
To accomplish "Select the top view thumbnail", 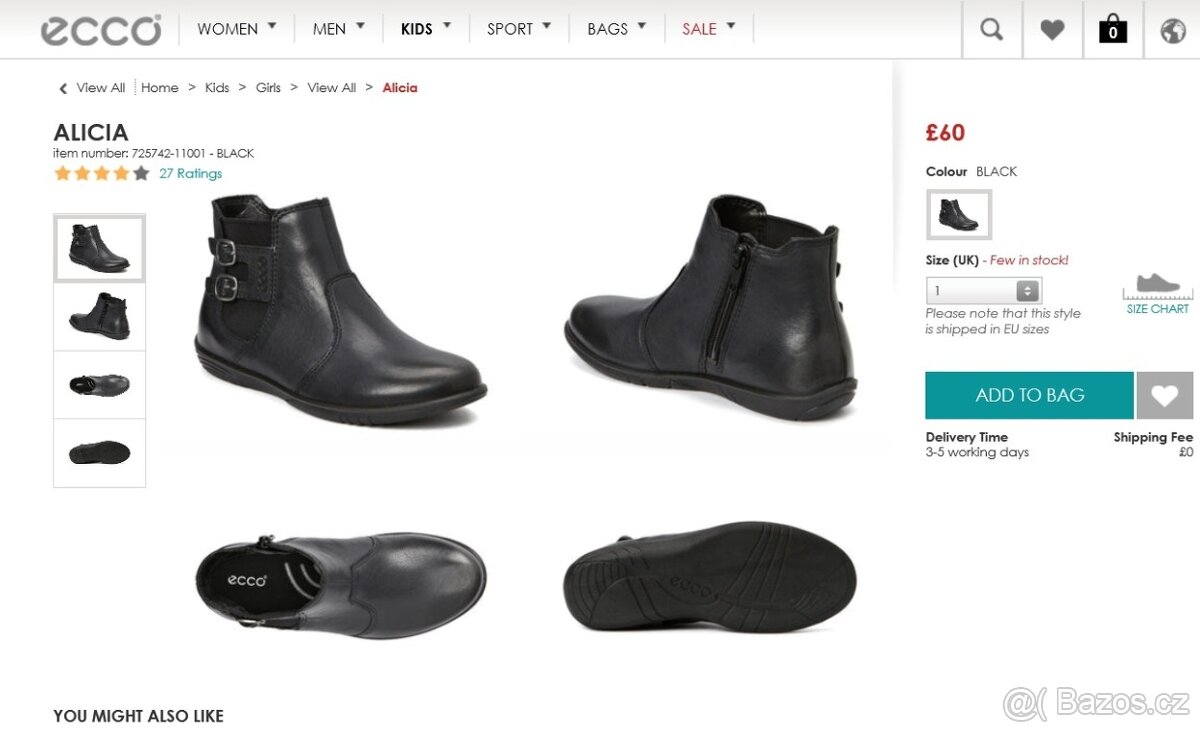I will pyautogui.click(x=99, y=385).
